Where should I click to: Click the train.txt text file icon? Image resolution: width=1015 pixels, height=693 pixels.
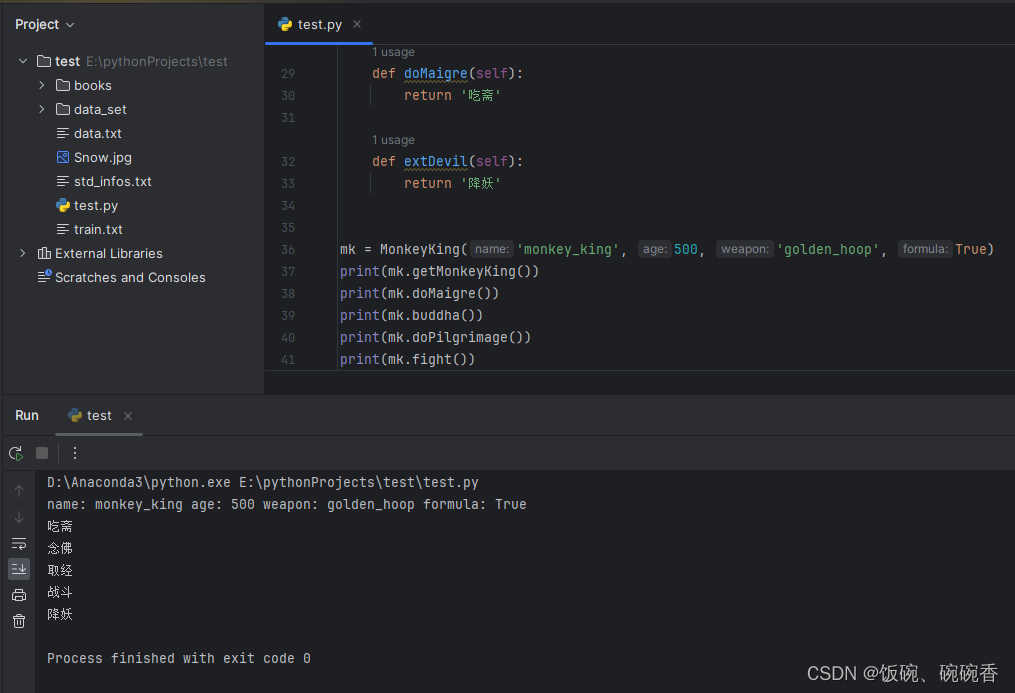63,229
